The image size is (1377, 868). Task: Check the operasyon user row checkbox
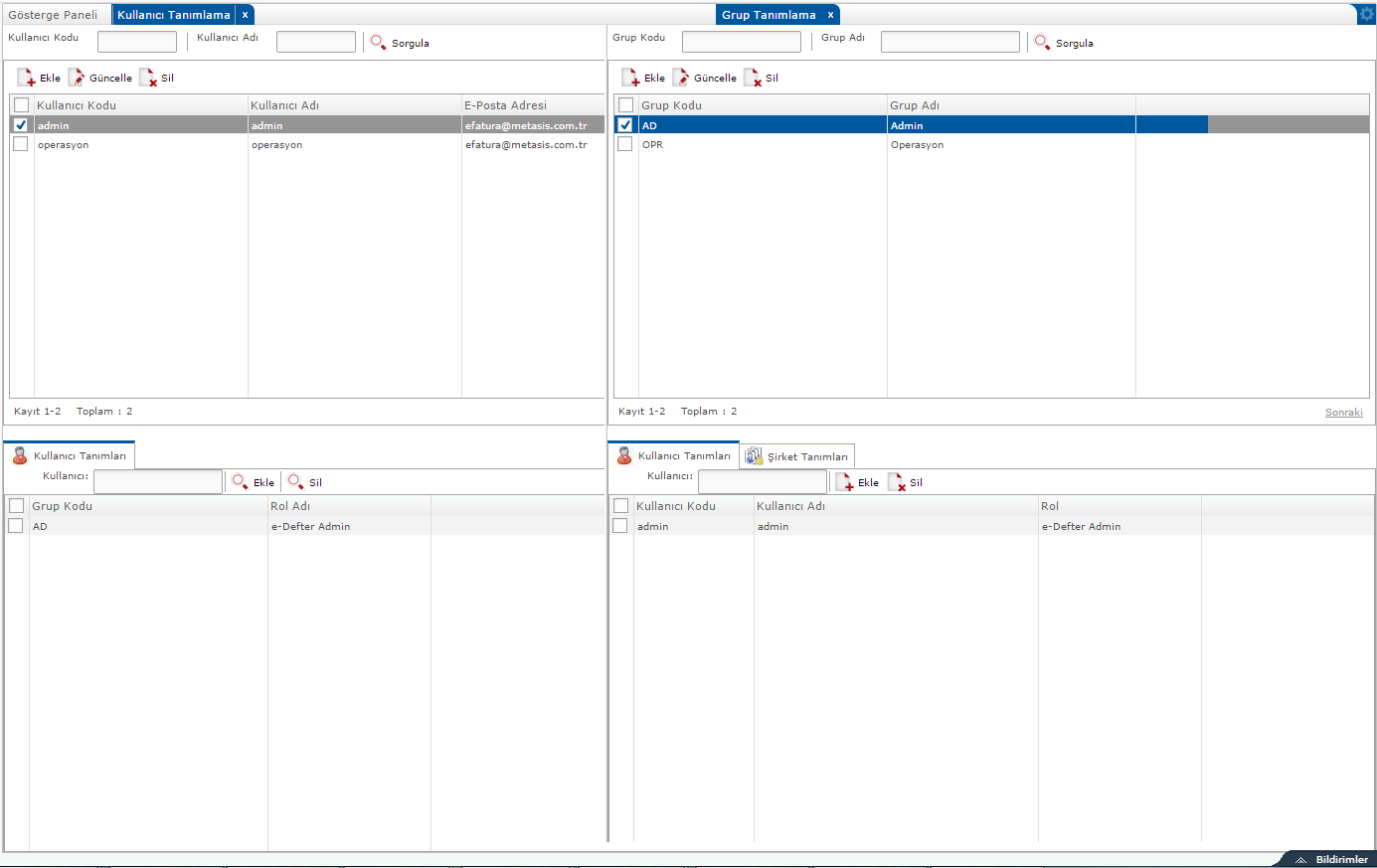[21, 144]
